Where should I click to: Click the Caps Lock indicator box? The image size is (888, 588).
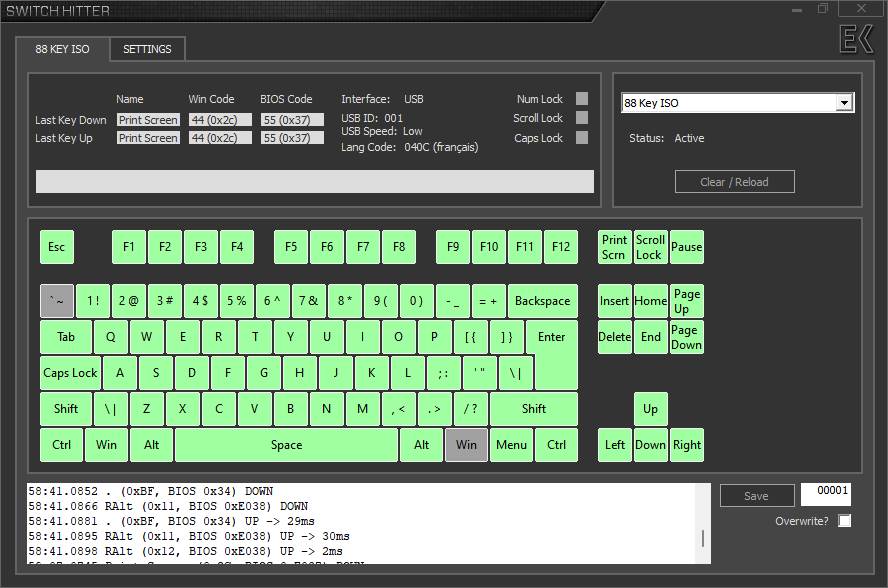pos(582,138)
